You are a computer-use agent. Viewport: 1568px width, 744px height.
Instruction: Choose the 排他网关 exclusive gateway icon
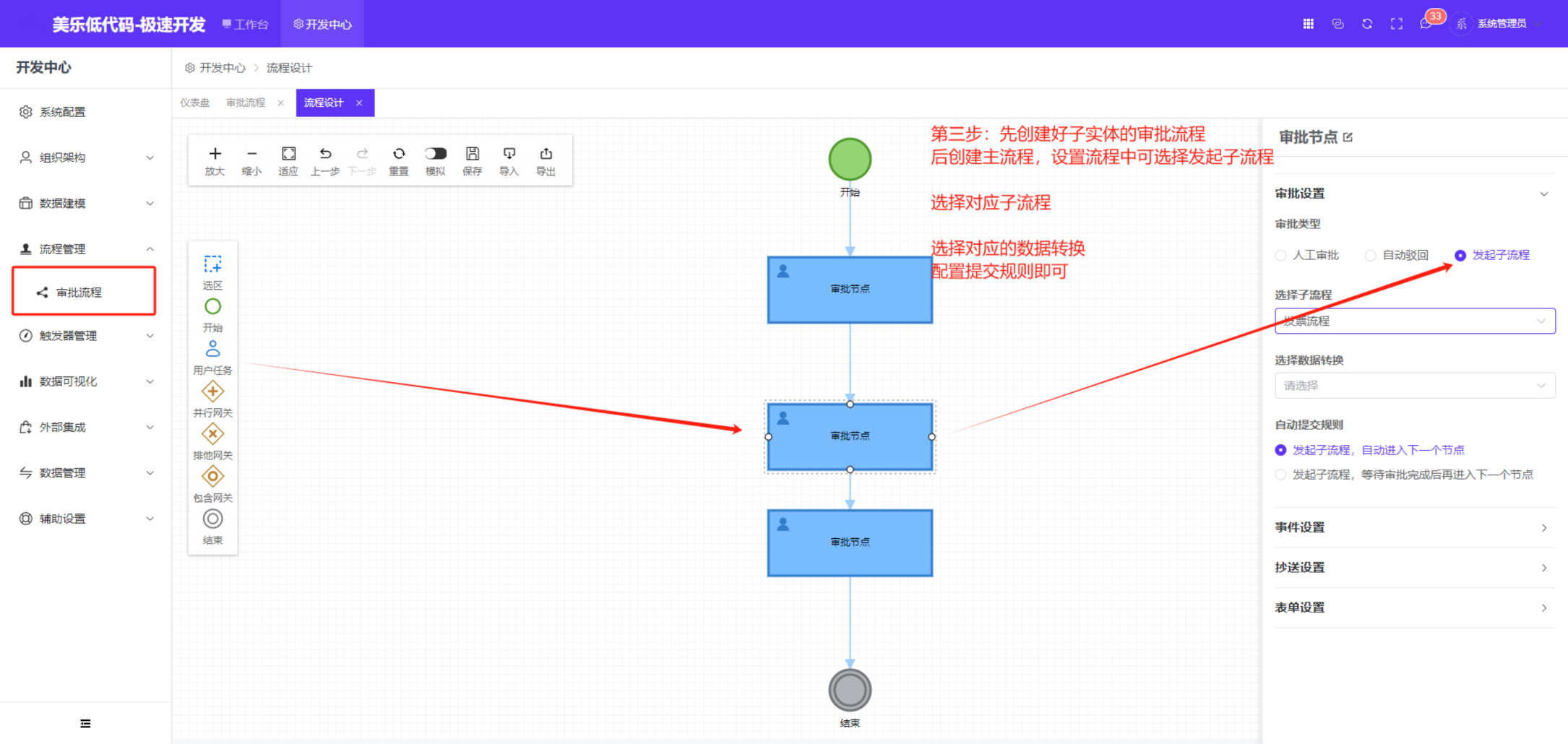pyautogui.click(x=212, y=435)
